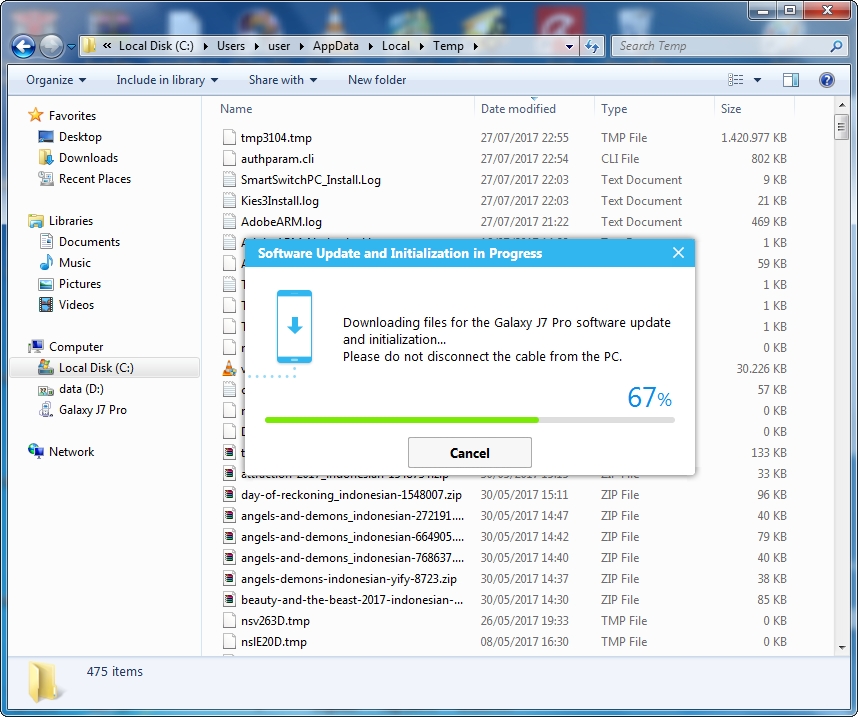
Task: Open recent locations dropdown beside Forward
Action: pyautogui.click(x=71, y=47)
